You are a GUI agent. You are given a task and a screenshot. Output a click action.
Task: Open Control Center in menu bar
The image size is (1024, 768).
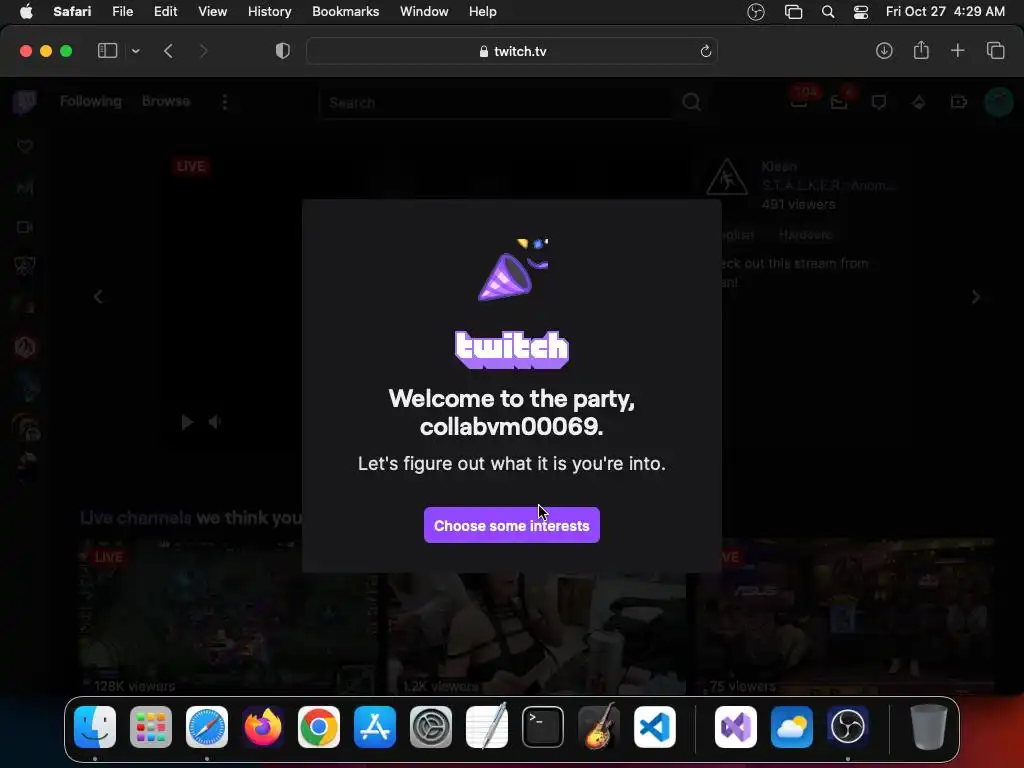(861, 12)
